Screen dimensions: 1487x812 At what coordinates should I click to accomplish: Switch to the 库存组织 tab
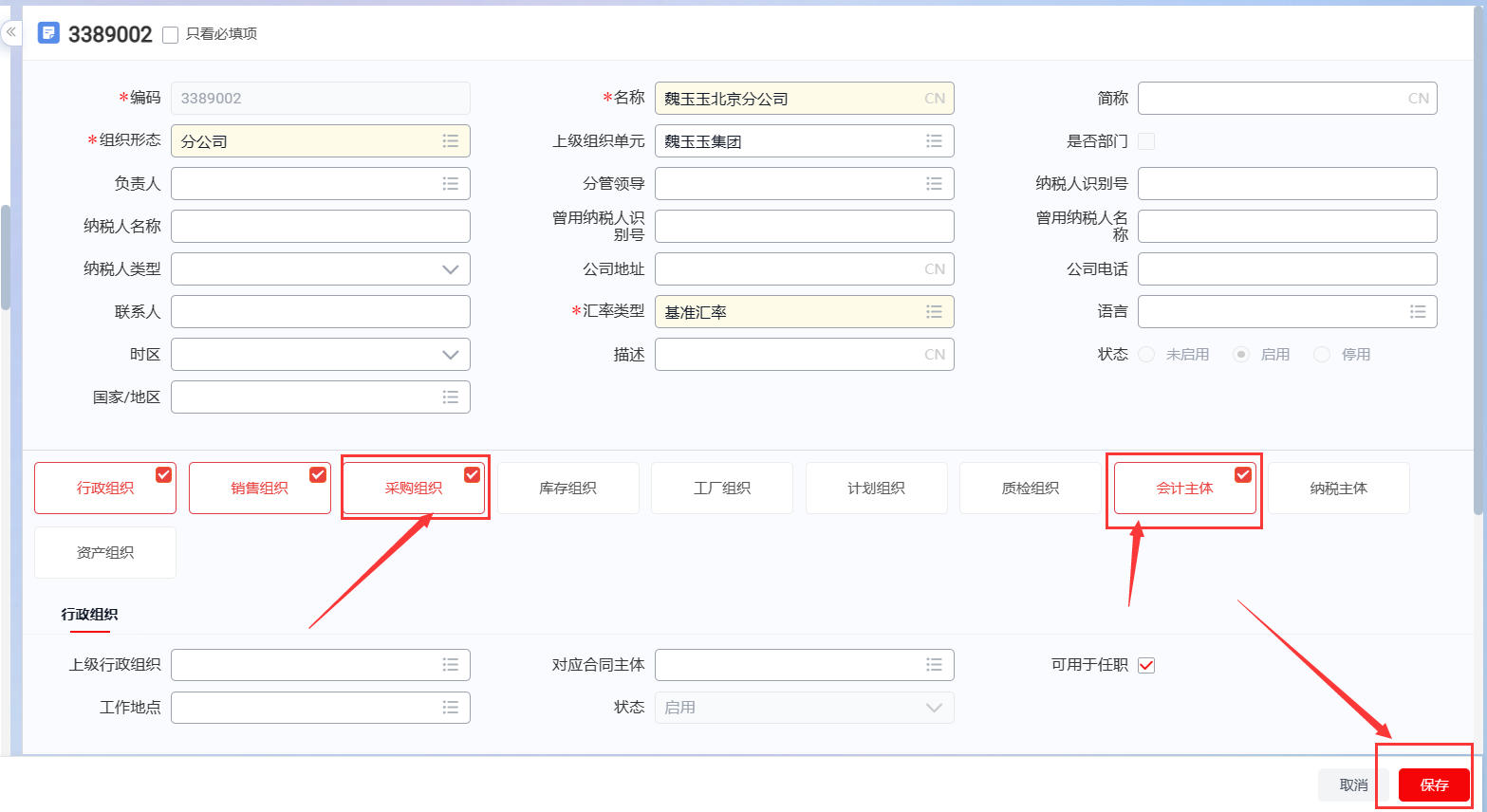point(567,488)
